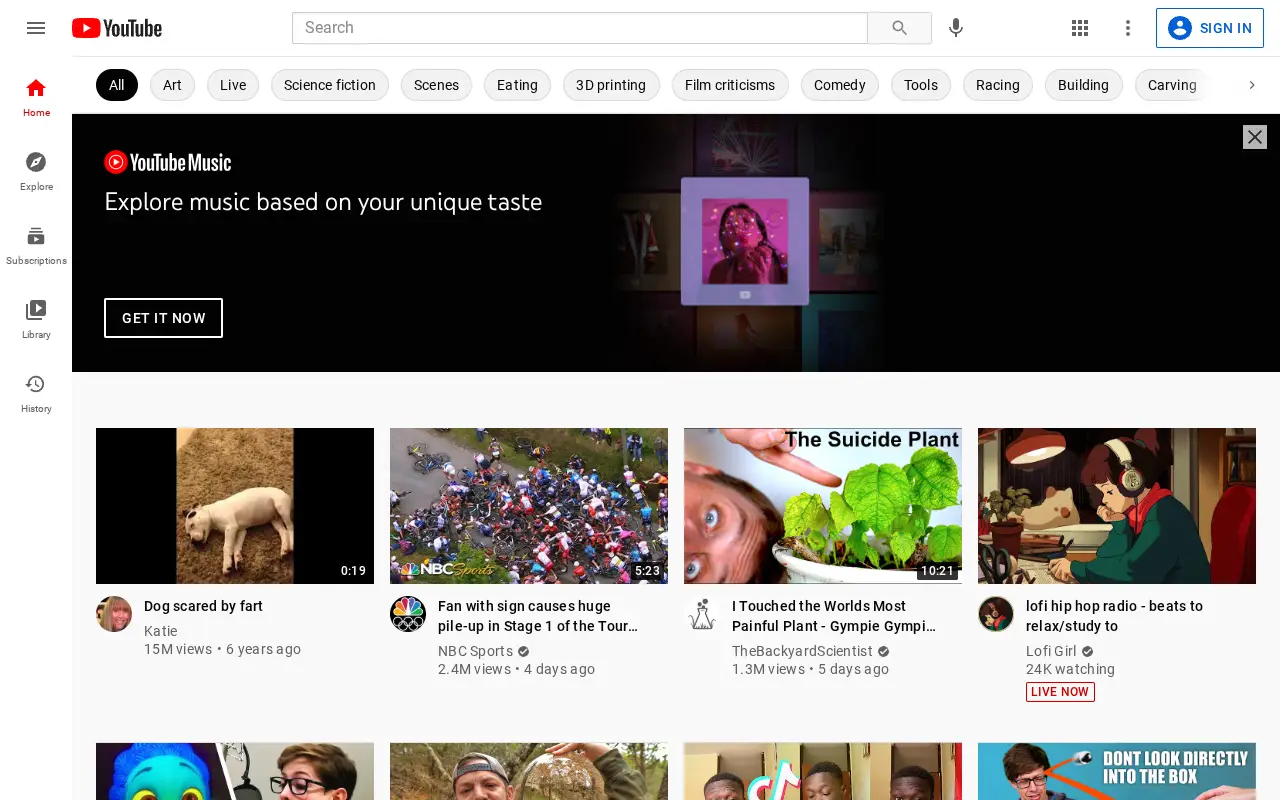Viewport: 1280px width, 800px height.
Task: Focus the Search input field
Action: (x=580, y=28)
